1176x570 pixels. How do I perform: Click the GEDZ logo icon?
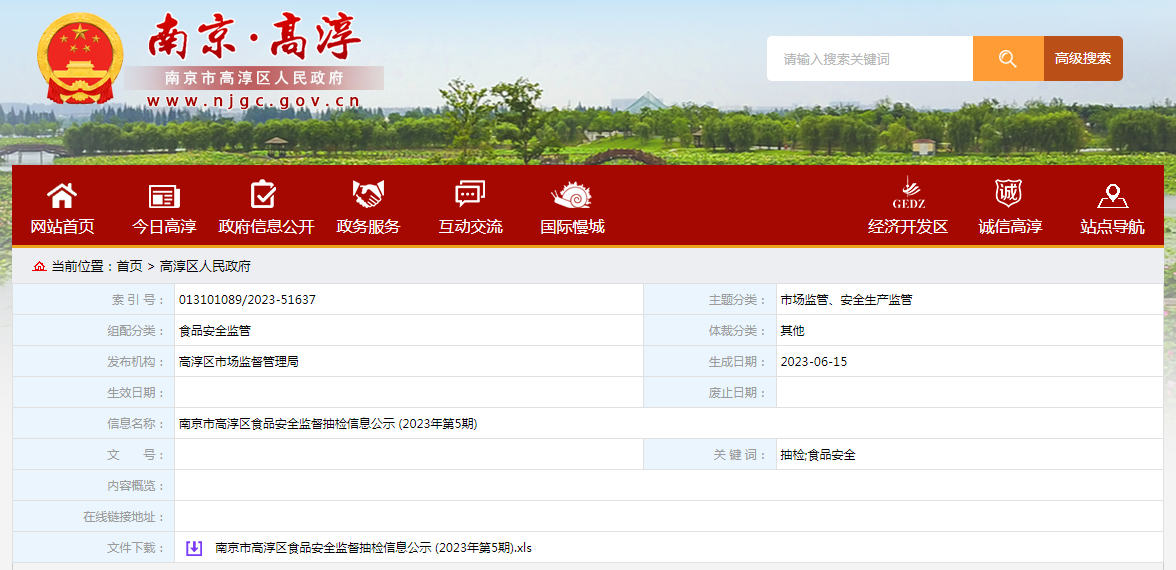(908, 194)
